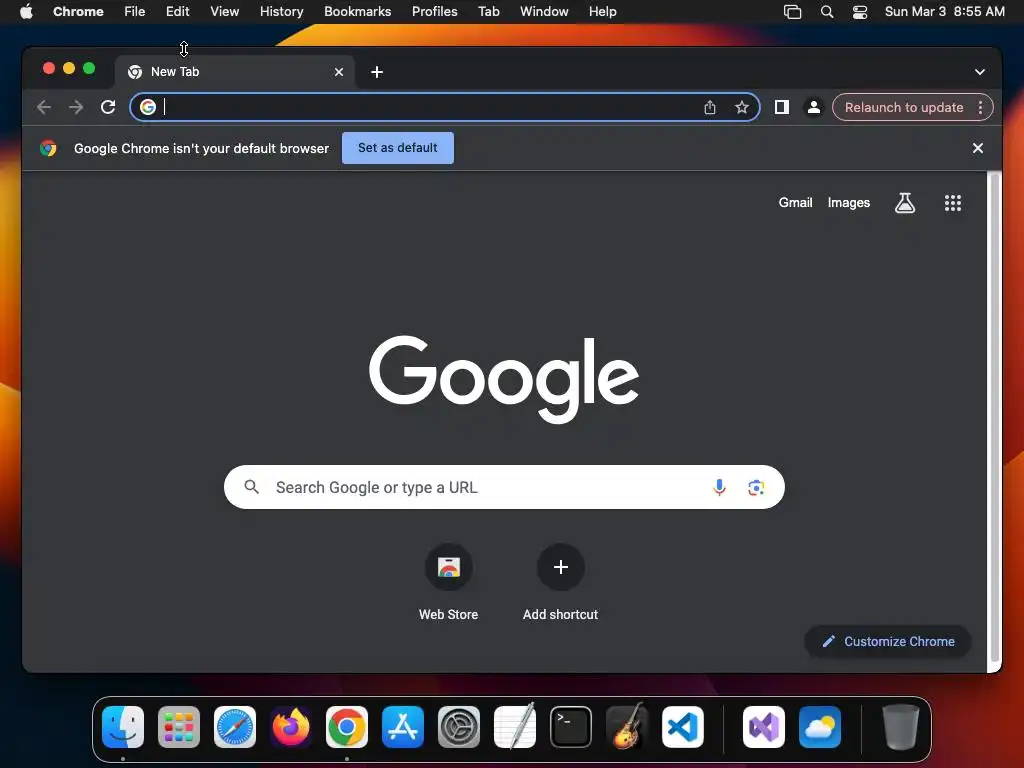Open Spotlight search in menu bar
Viewport: 1024px width, 768px height.
pyautogui.click(x=827, y=12)
